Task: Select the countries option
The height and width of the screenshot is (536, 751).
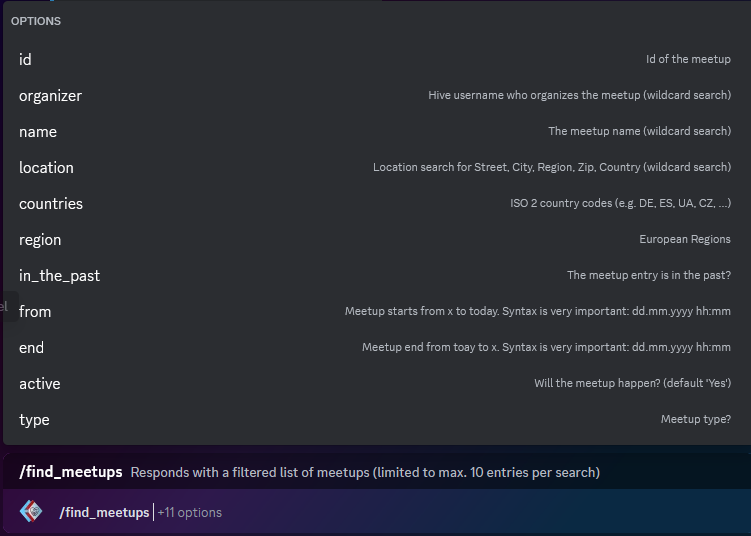Action: coord(375,203)
